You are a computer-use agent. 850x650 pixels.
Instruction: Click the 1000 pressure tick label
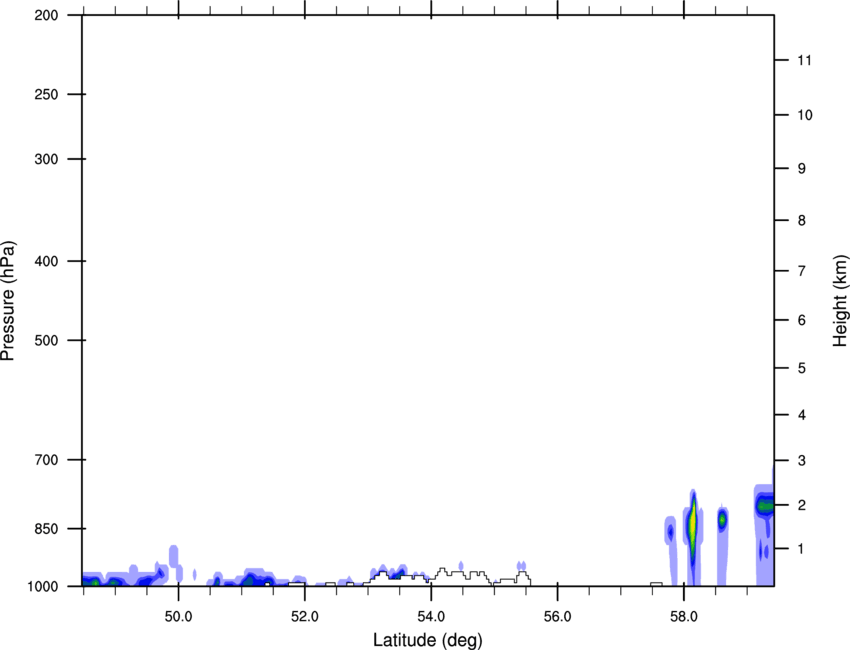(42, 586)
